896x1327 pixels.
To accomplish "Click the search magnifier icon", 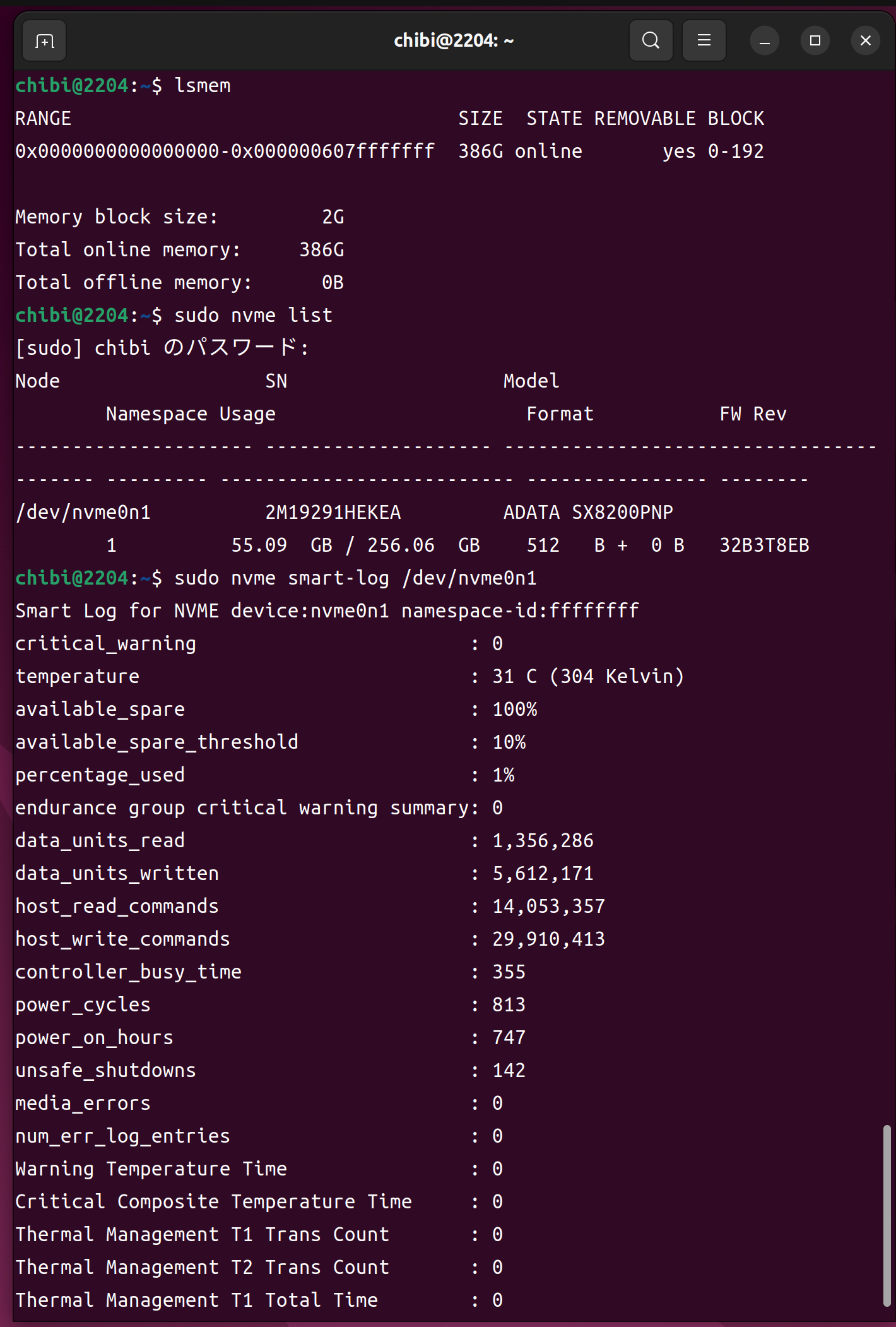I will click(651, 41).
